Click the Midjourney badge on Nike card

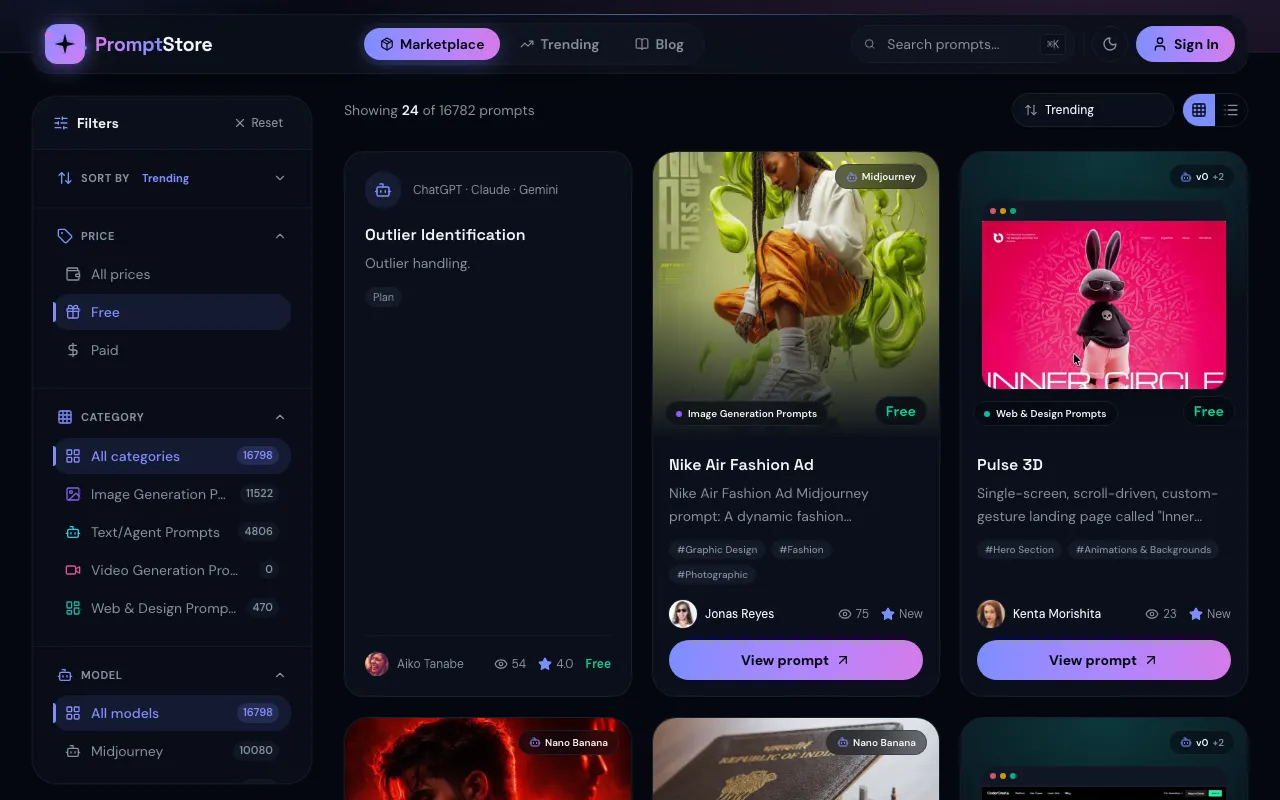click(881, 177)
